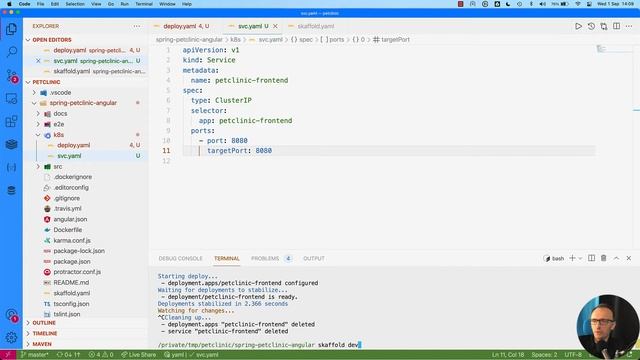
Task: Click UTF-8 encoding in status bar
Action: coord(573,355)
